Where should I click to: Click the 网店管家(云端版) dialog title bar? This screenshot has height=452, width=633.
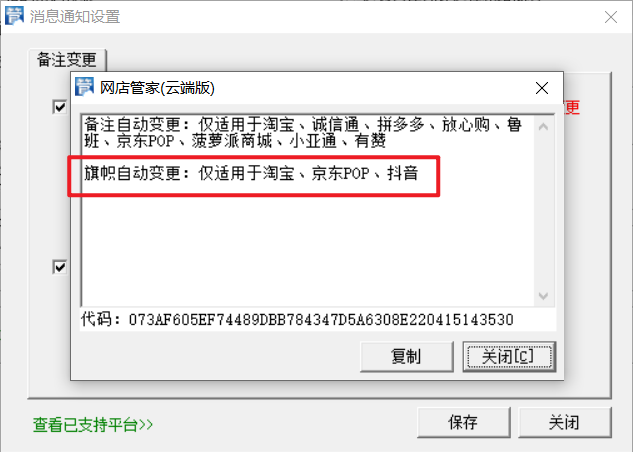coord(307,88)
